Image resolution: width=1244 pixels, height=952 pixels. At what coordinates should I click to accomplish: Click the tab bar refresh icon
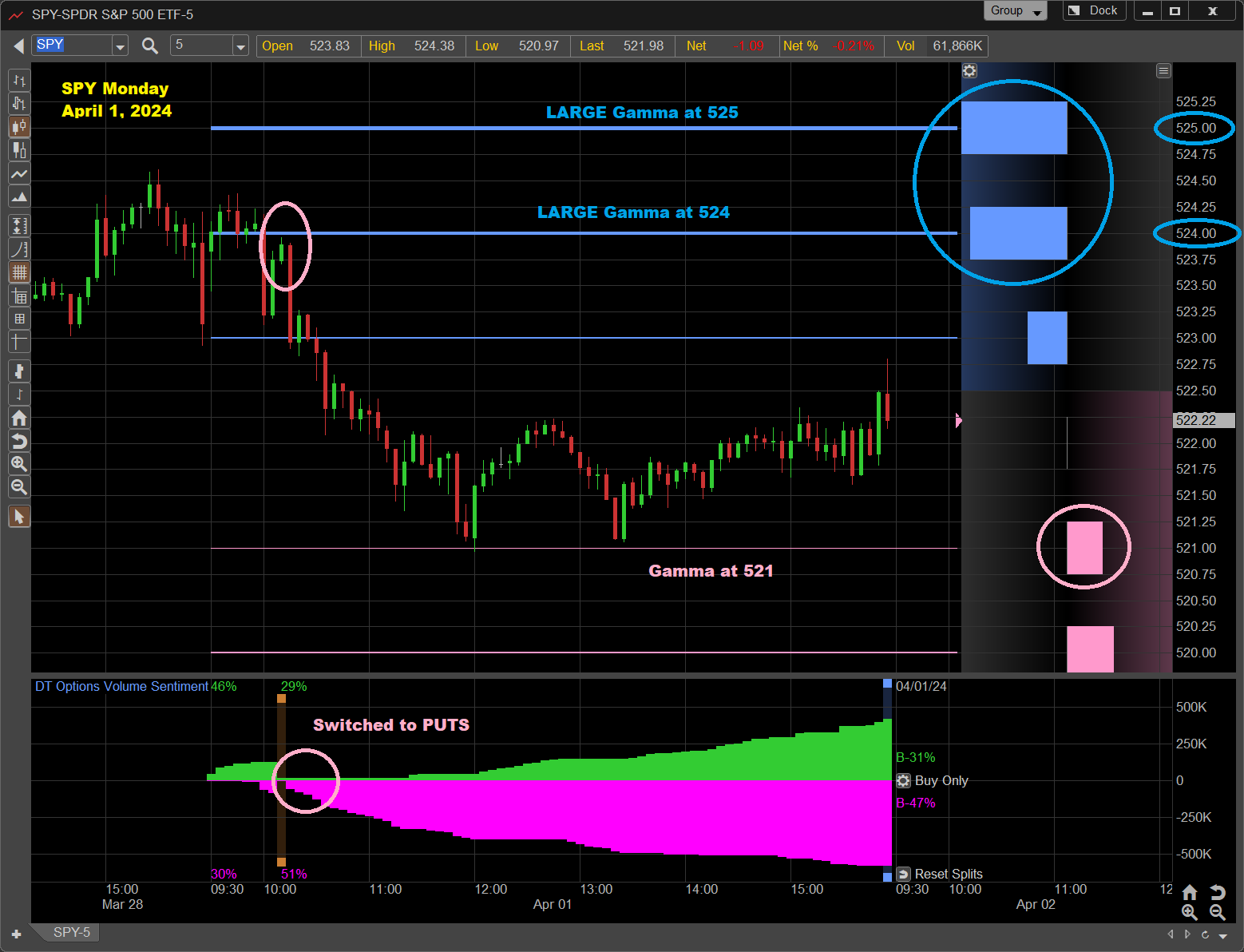point(1205,934)
